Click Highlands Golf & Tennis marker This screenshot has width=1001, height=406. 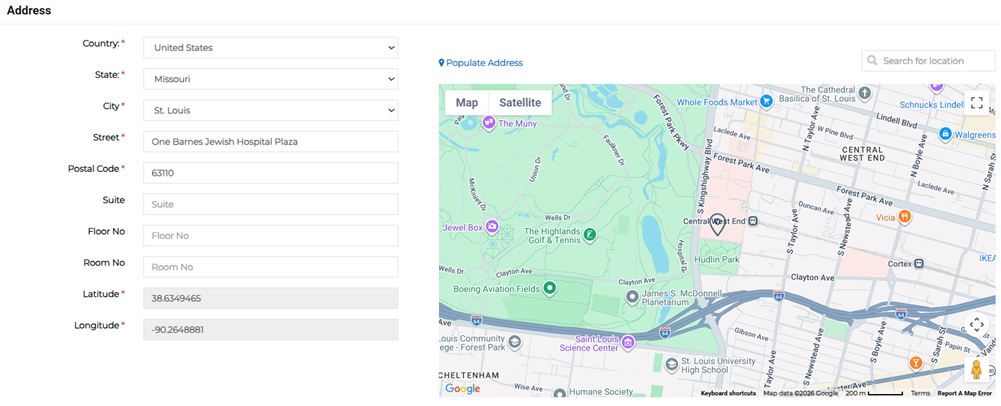click(591, 236)
